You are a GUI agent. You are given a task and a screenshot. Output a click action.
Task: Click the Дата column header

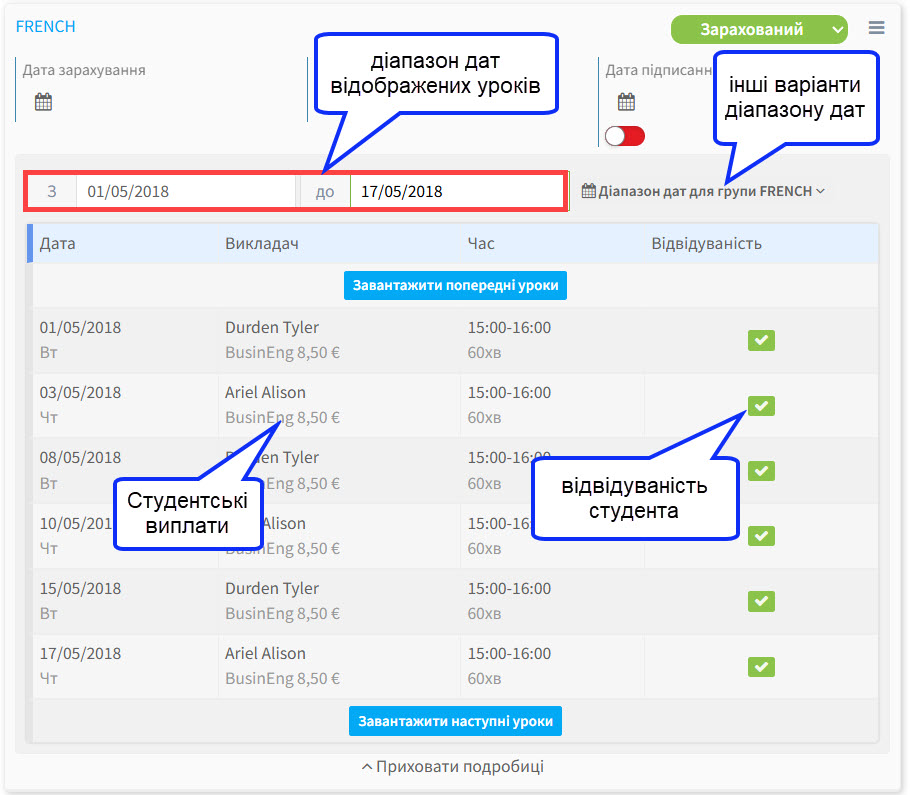click(57, 243)
